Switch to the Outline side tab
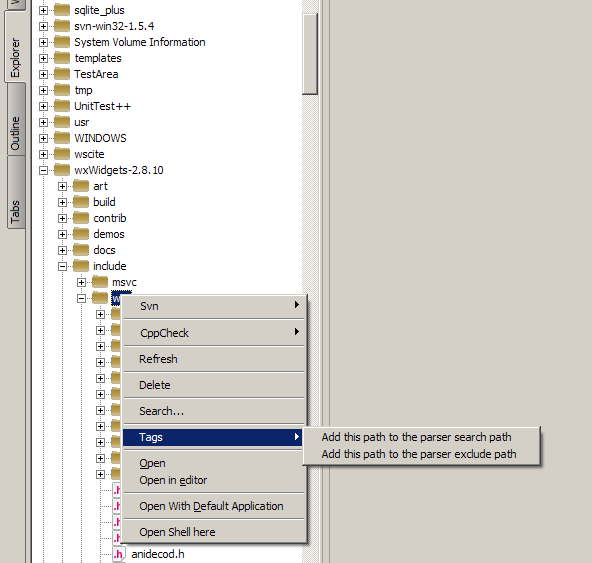This screenshot has height=563, width=592. click(x=16, y=133)
